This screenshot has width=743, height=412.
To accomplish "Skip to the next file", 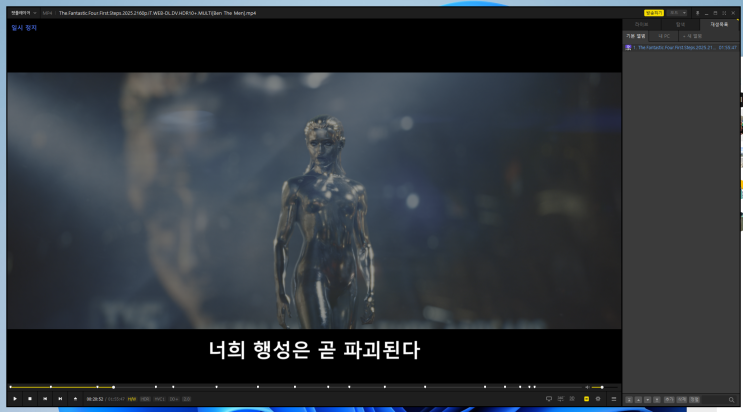I will 60,399.
